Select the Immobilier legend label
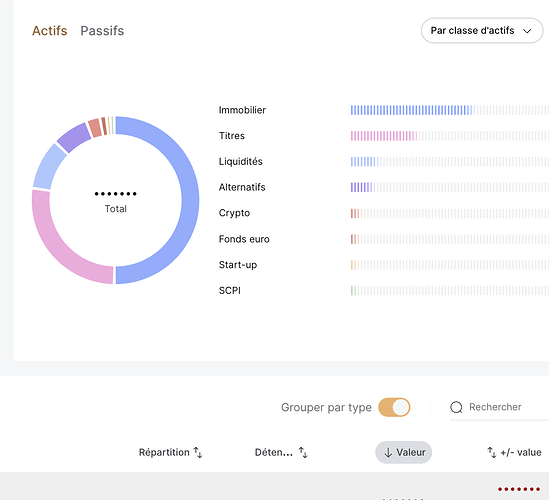 (x=242, y=110)
